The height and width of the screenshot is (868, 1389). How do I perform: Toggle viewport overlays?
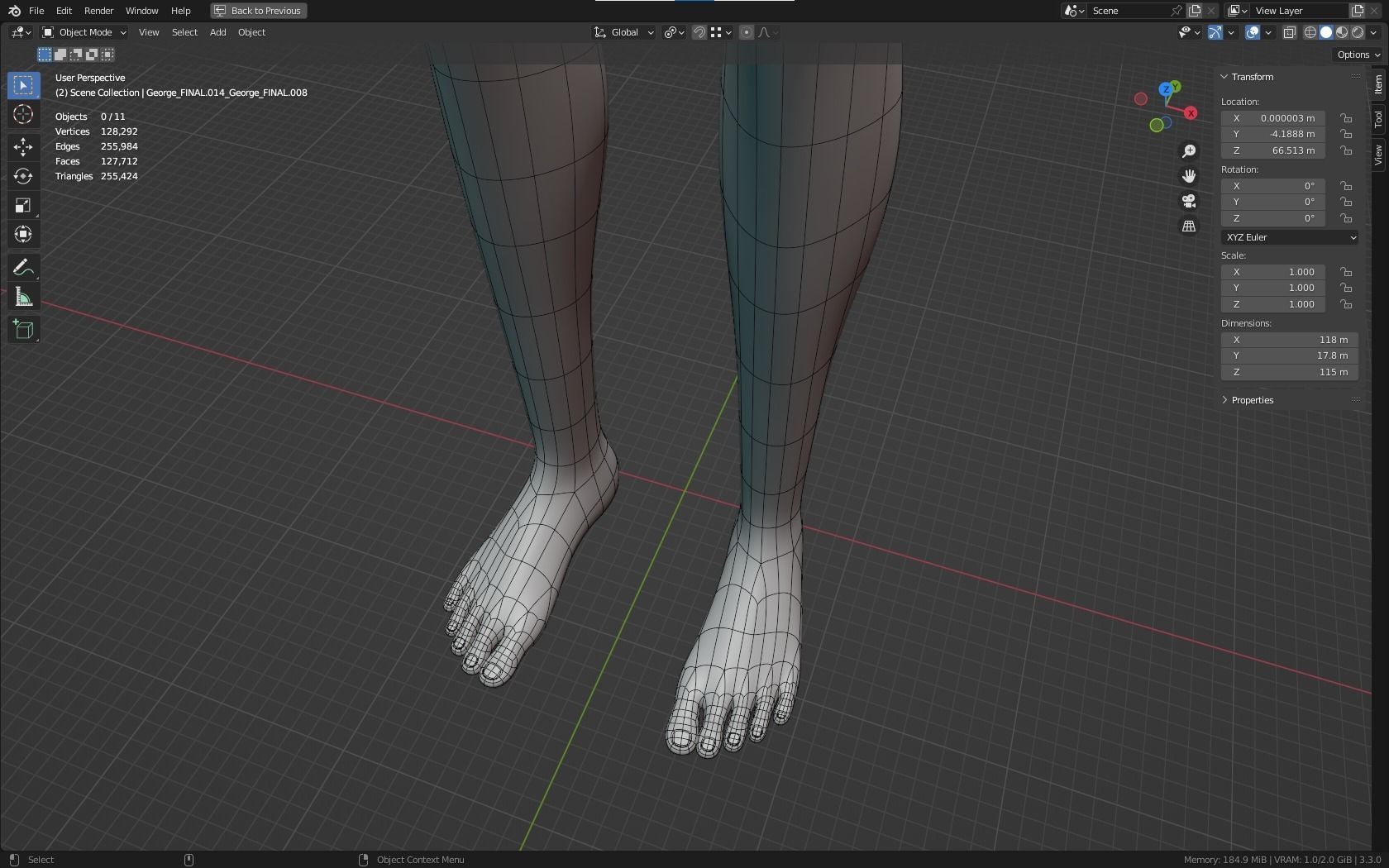1253,32
